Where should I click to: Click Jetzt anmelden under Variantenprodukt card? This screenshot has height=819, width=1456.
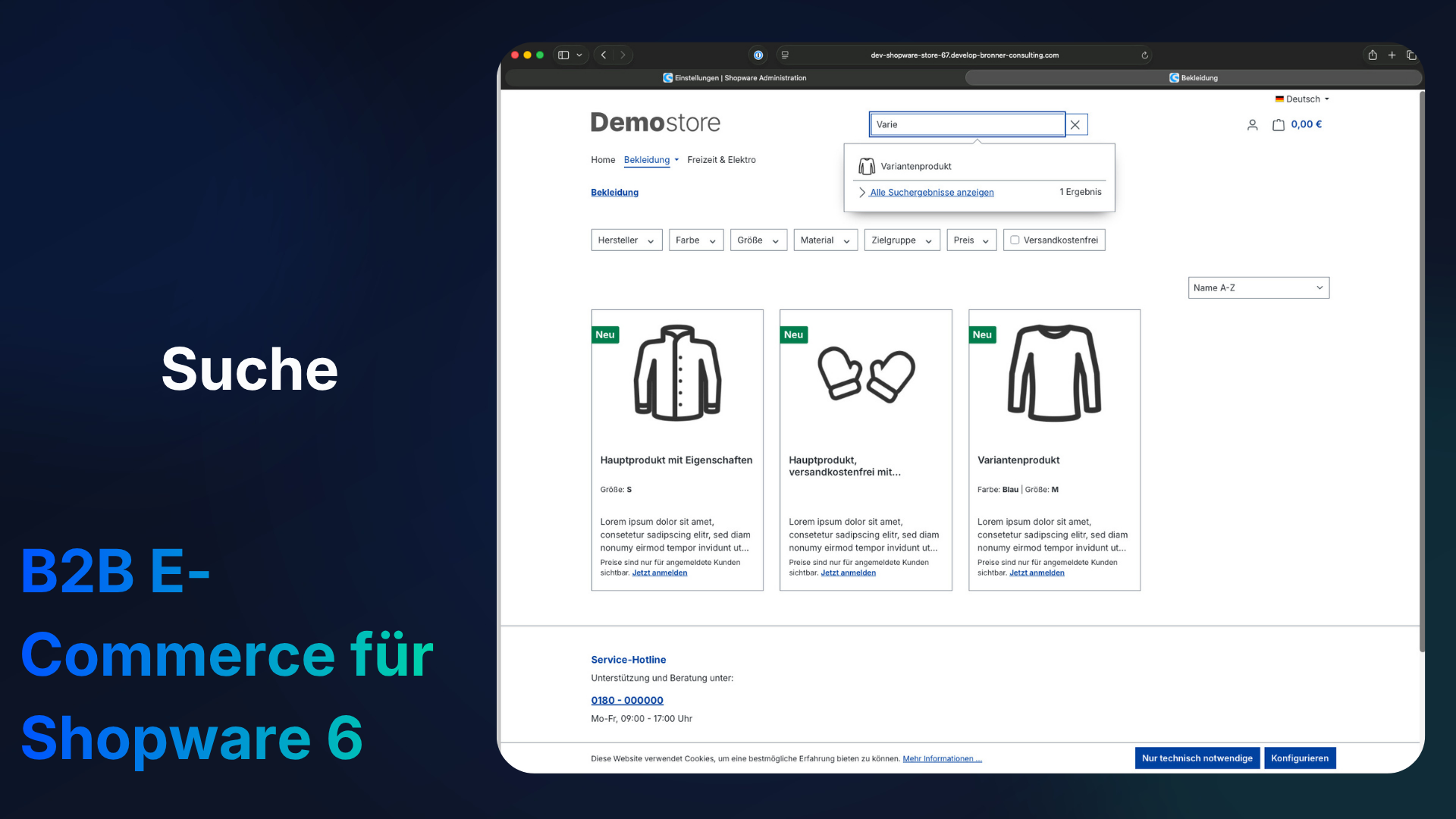pos(1037,573)
